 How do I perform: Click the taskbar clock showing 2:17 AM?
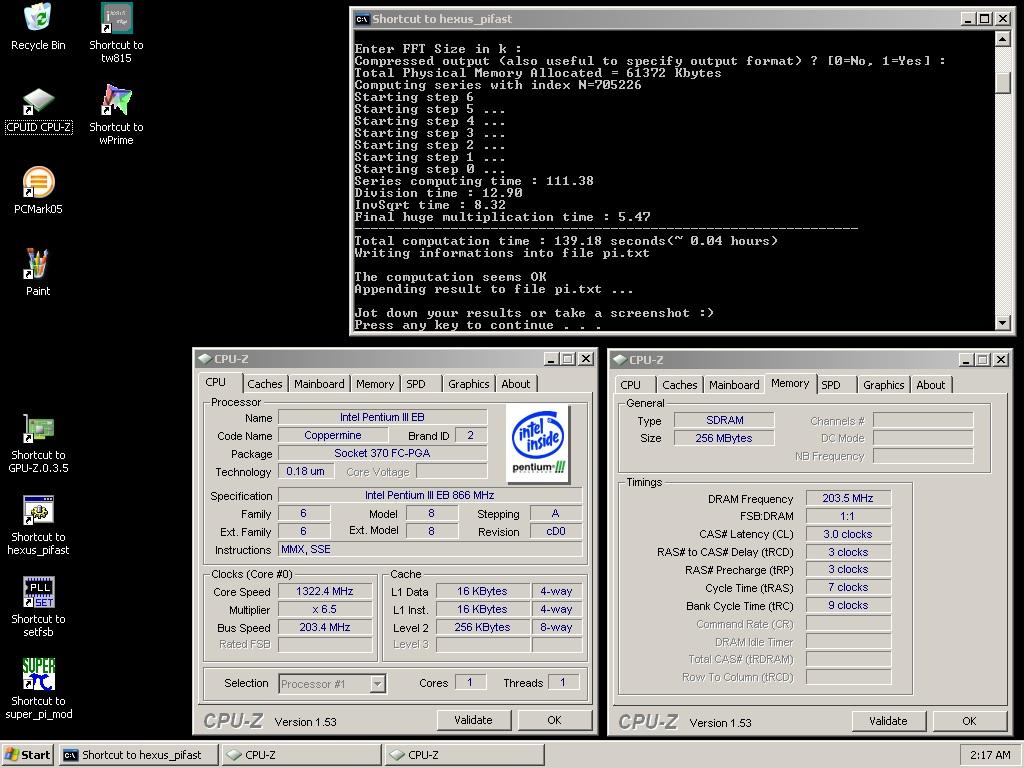(990, 755)
